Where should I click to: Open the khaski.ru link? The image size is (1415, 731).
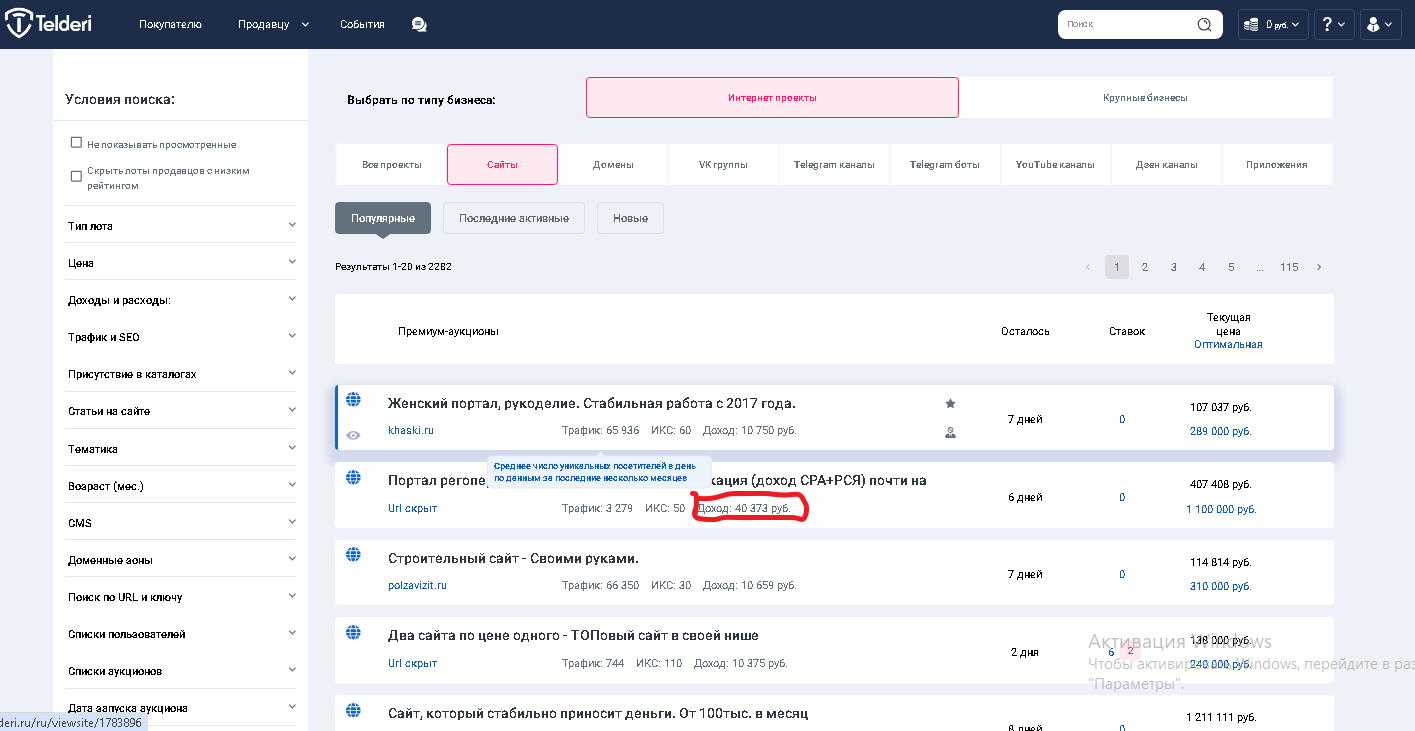point(411,430)
